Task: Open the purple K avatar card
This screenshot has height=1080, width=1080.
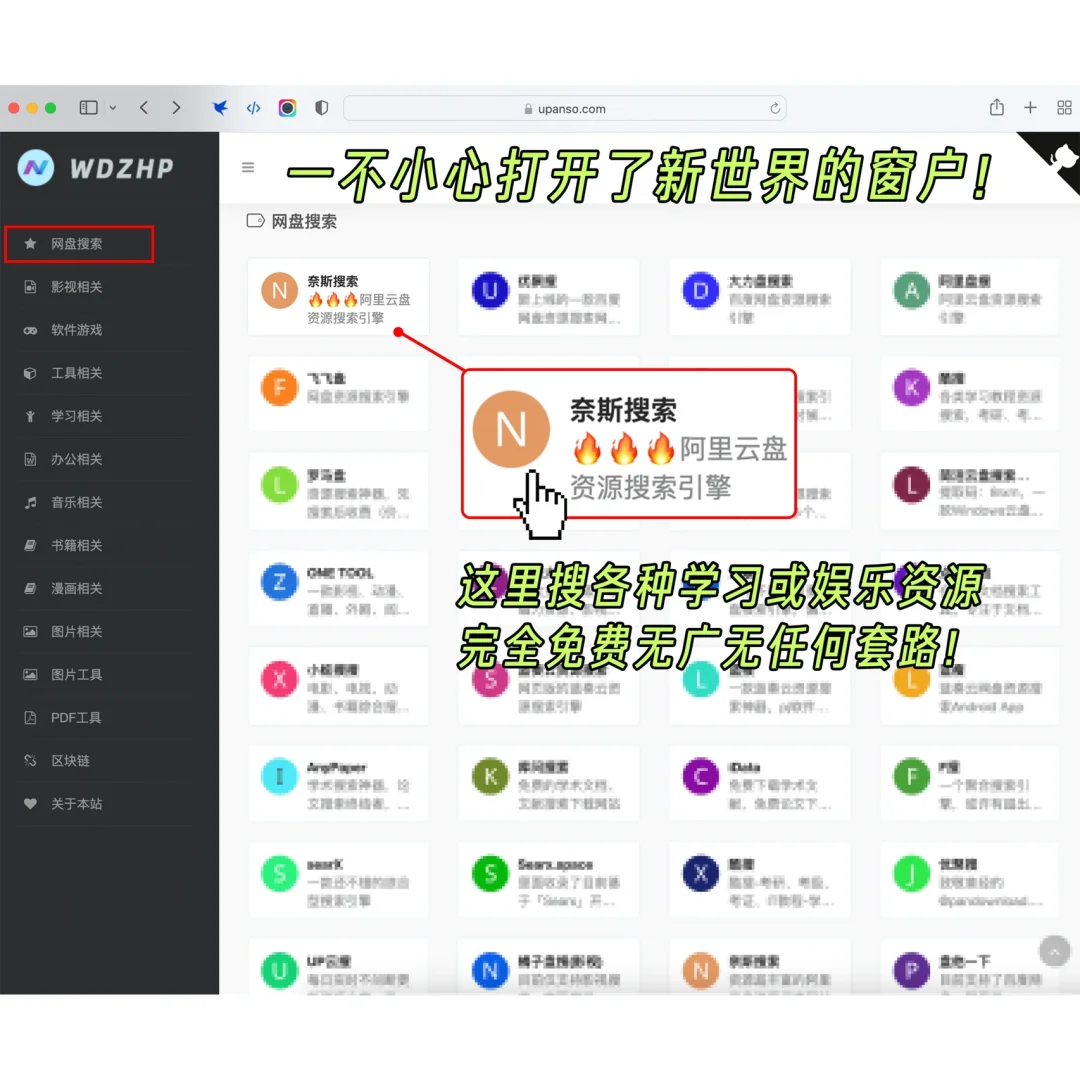Action: pos(970,394)
